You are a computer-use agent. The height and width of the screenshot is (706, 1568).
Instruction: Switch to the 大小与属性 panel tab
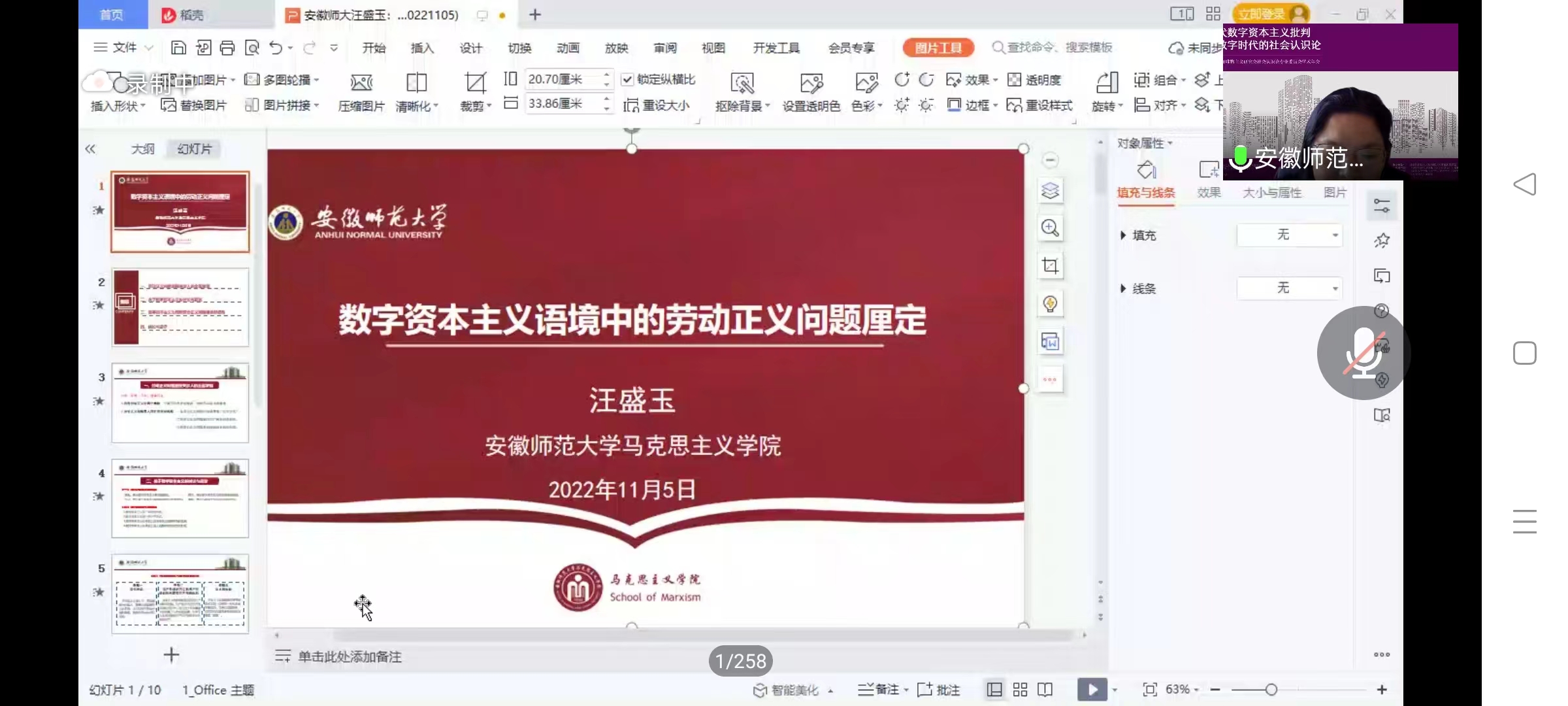[x=1271, y=193]
